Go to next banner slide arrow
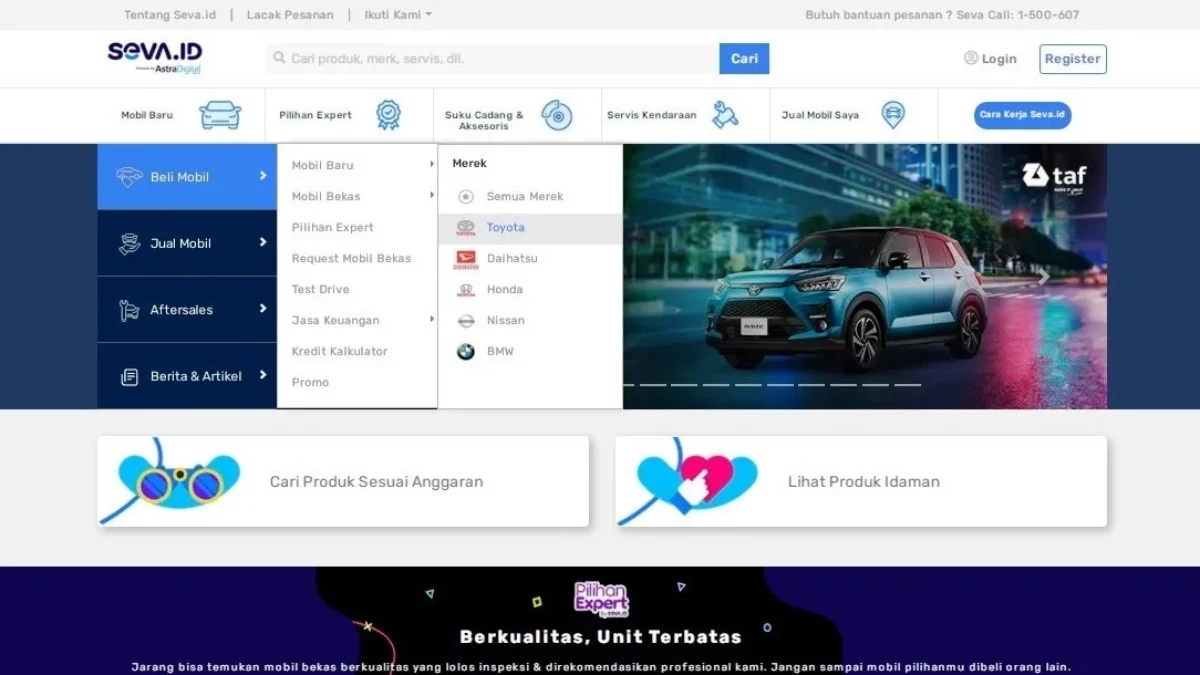This screenshot has height=675, width=1200. [x=1043, y=277]
